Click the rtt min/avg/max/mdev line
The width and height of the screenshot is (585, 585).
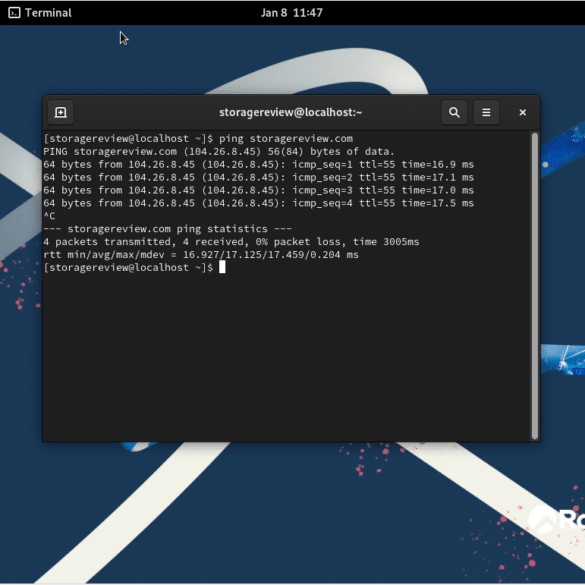[x=201, y=254]
